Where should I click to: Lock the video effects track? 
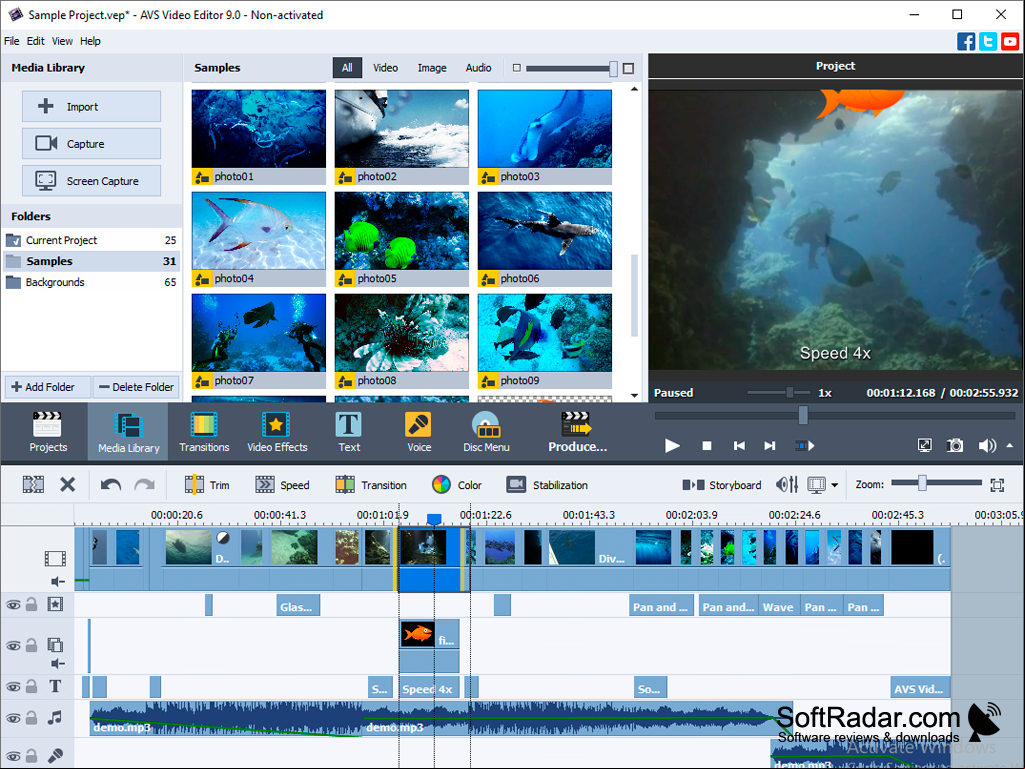31,604
